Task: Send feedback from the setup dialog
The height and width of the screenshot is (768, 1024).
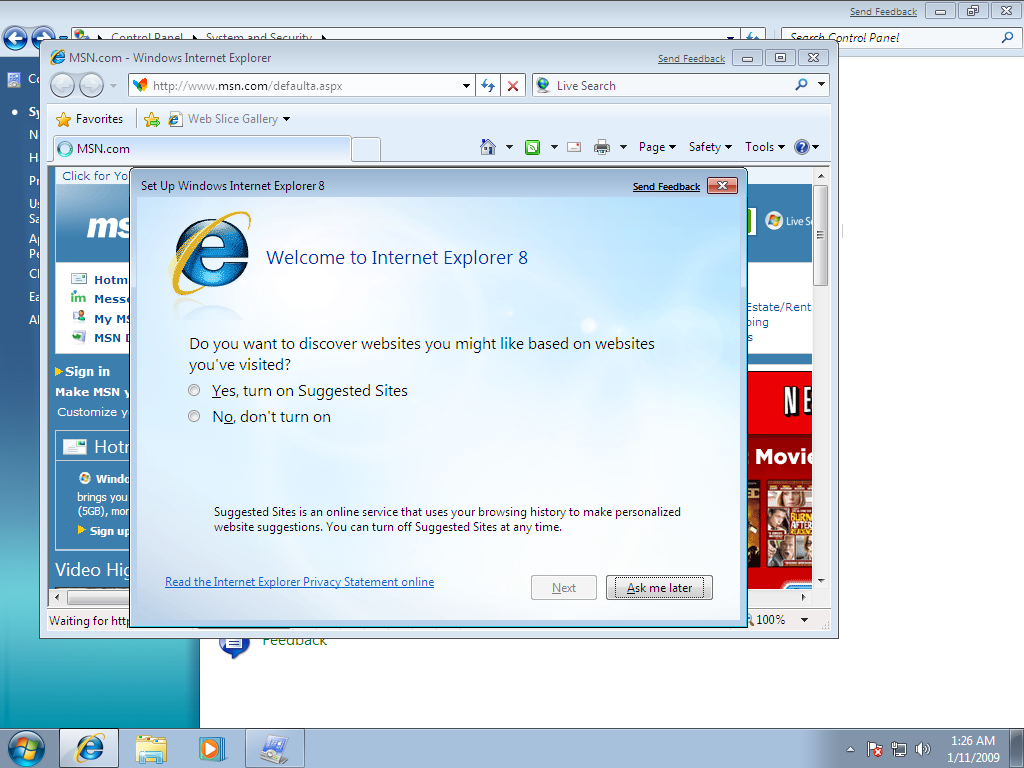Action: [666, 187]
